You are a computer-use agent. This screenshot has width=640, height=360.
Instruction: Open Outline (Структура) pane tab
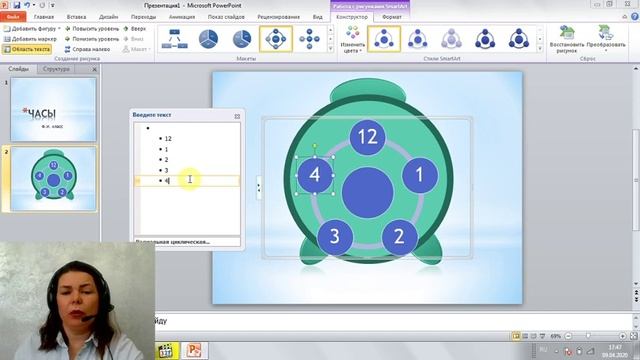click(x=56, y=69)
